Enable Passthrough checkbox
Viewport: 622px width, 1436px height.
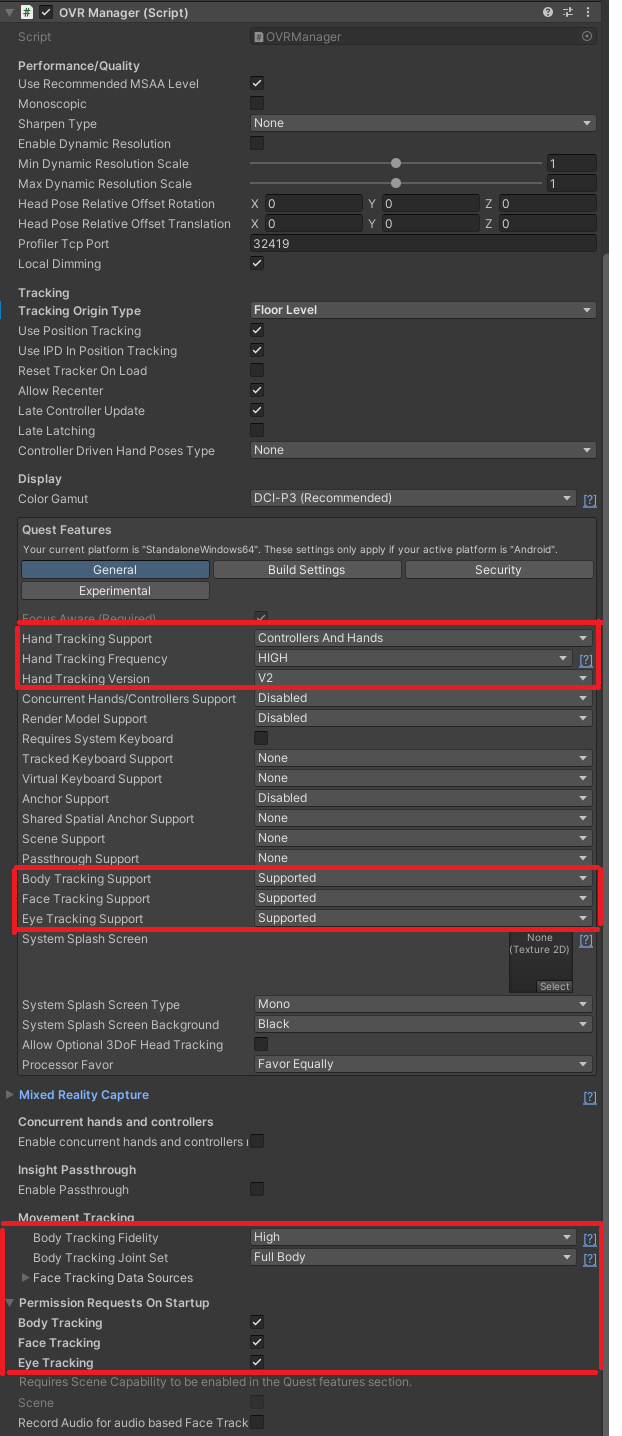coord(257,1190)
